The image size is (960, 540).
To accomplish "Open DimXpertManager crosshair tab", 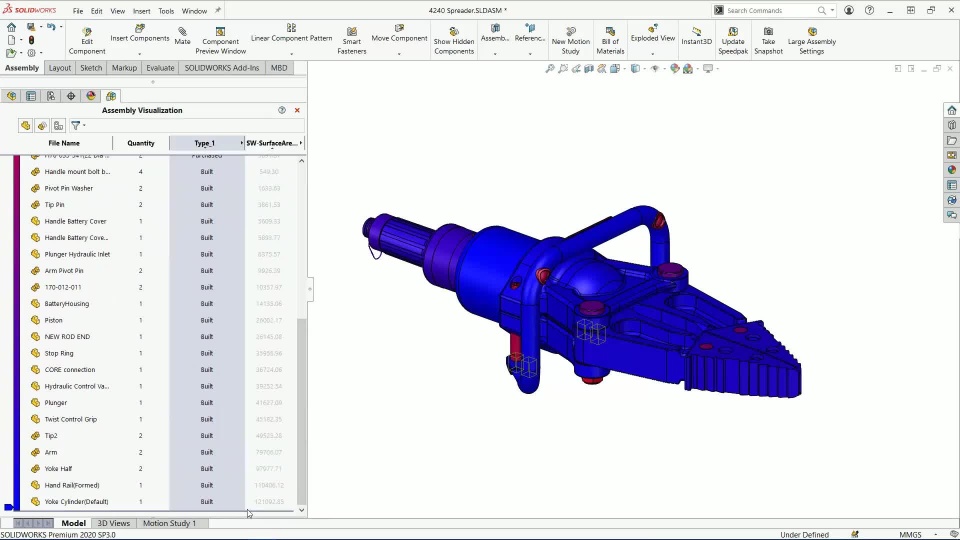I will (71, 96).
